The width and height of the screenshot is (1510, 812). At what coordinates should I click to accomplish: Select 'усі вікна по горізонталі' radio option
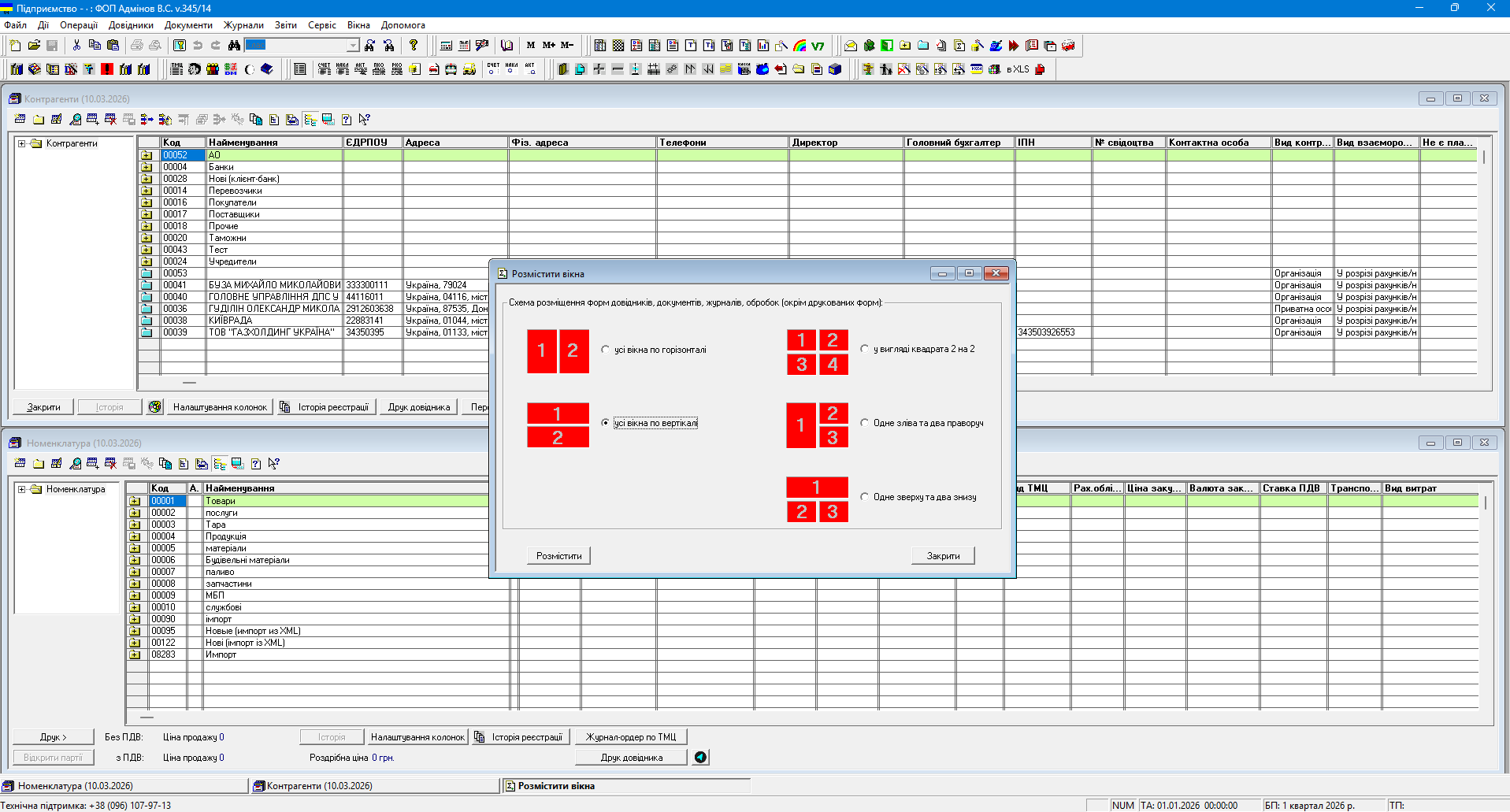coord(605,350)
